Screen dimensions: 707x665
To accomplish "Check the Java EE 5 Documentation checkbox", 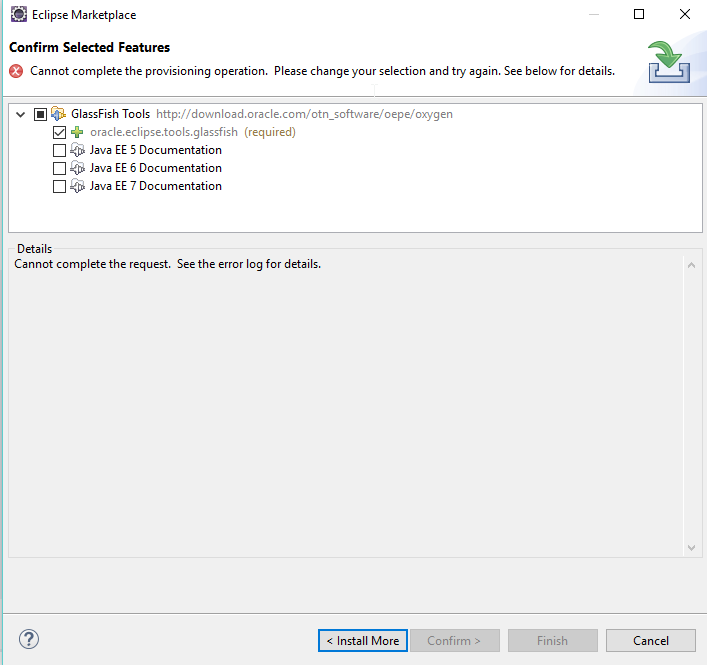I will (60, 150).
